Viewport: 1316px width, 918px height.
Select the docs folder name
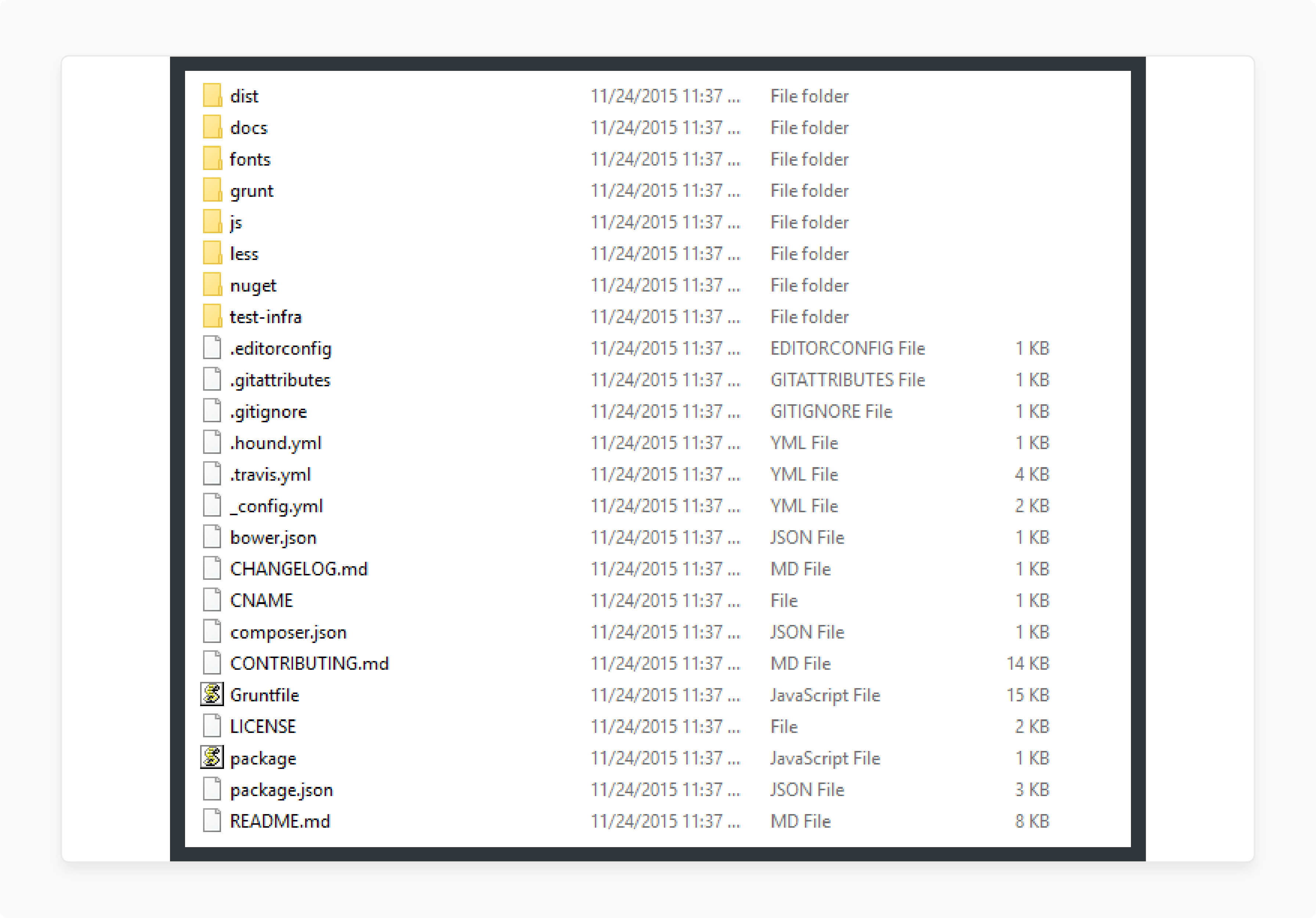coord(249,127)
